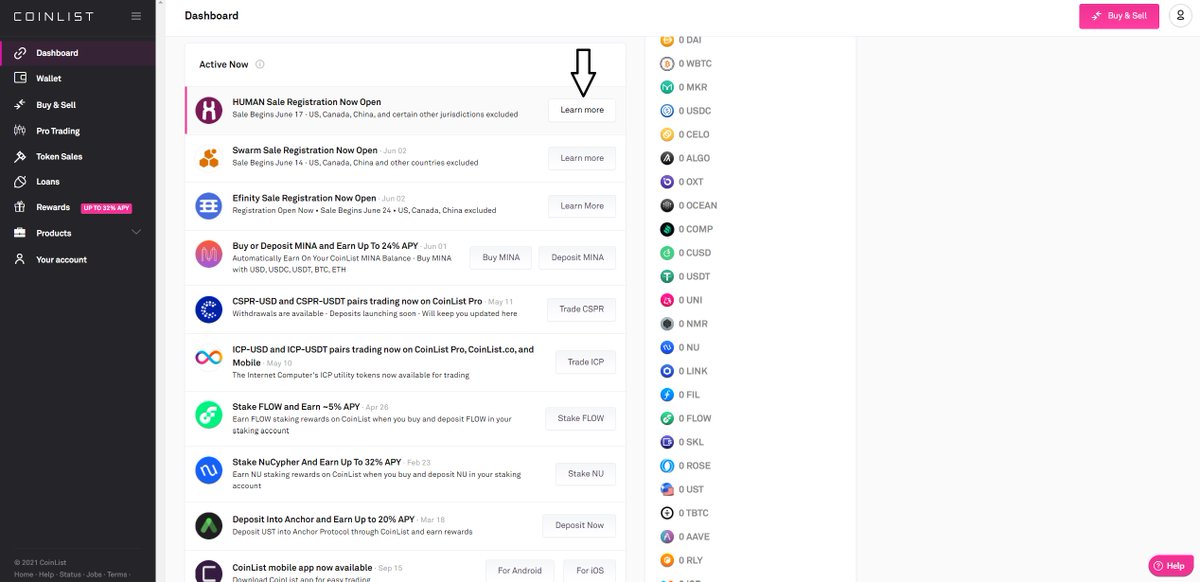
Task: Open Your account in the sidebar
Action: (61, 259)
